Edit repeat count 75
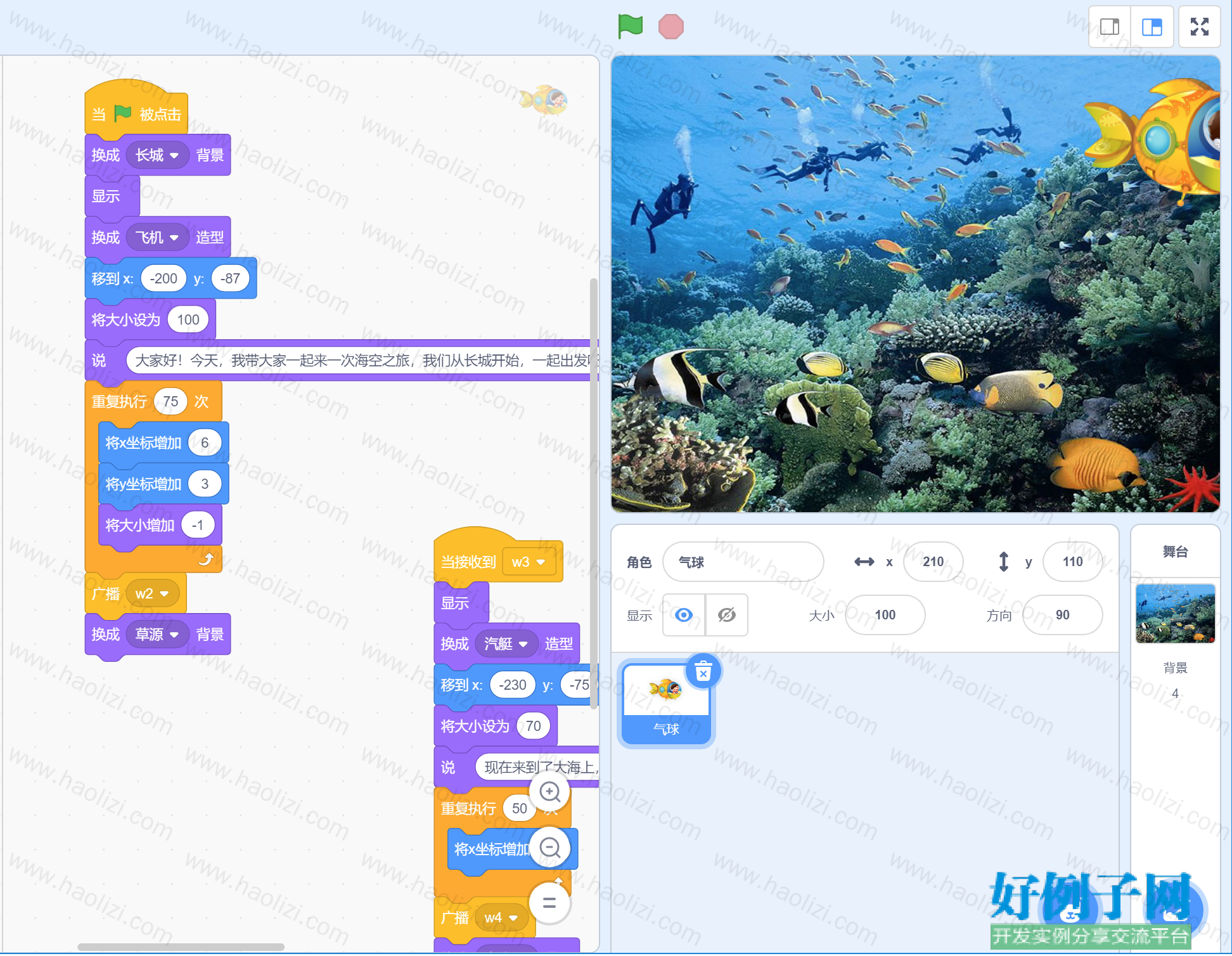Screen dimensions: 1232x956 click(x=170, y=402)
